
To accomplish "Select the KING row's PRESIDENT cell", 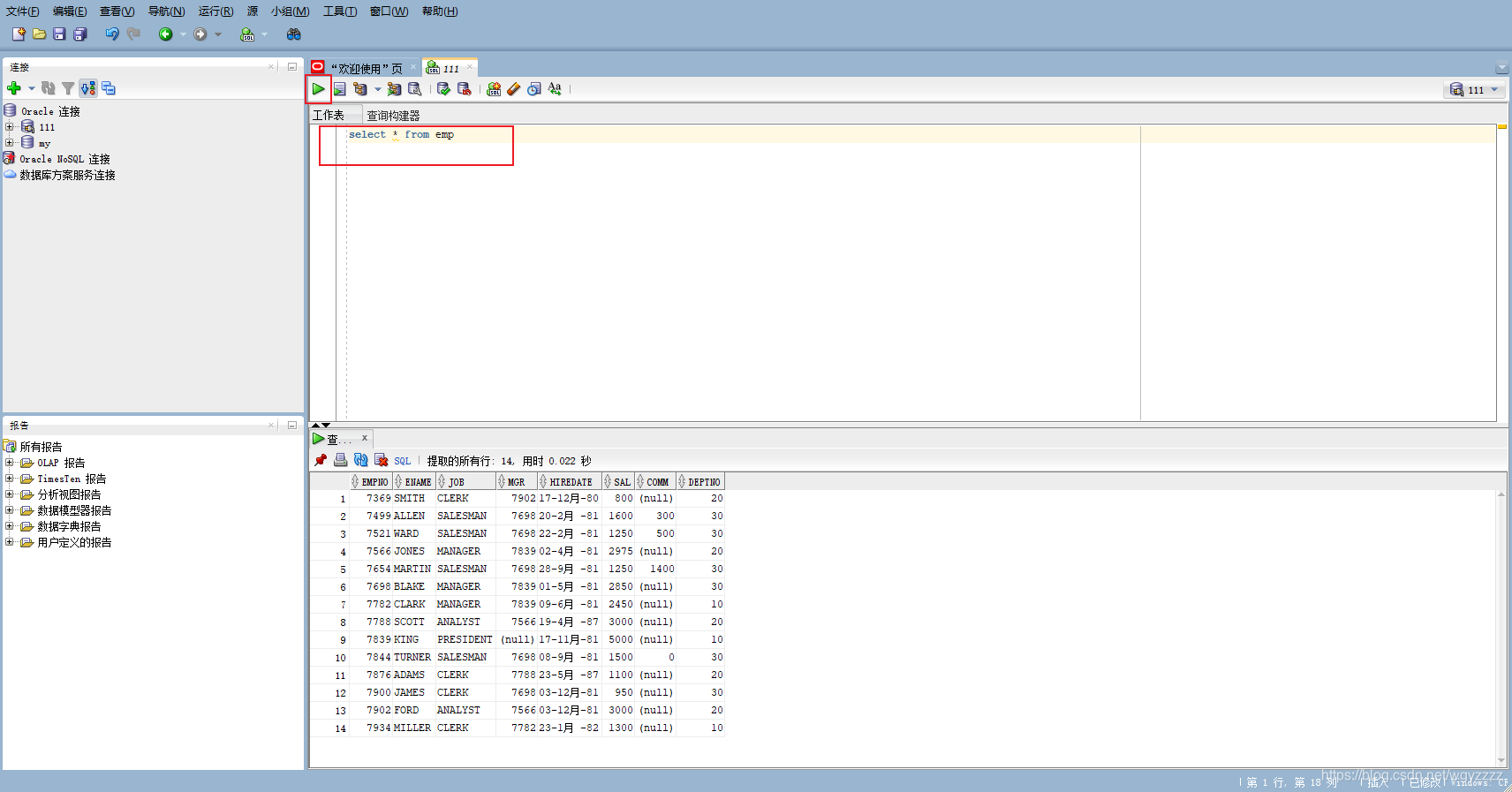I will tap(465, 639).
